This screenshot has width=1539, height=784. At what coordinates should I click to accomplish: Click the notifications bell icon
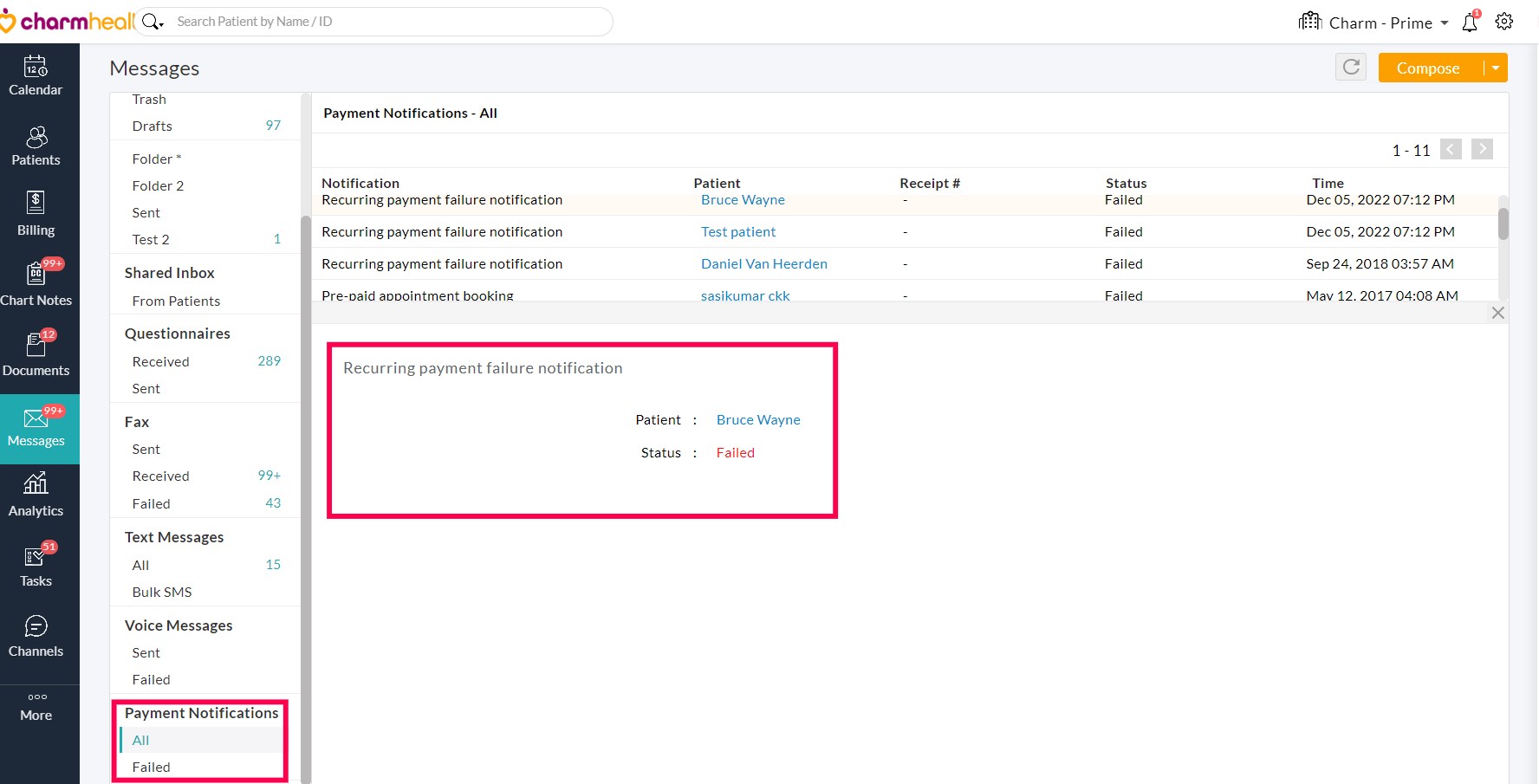pos(1470,23)
